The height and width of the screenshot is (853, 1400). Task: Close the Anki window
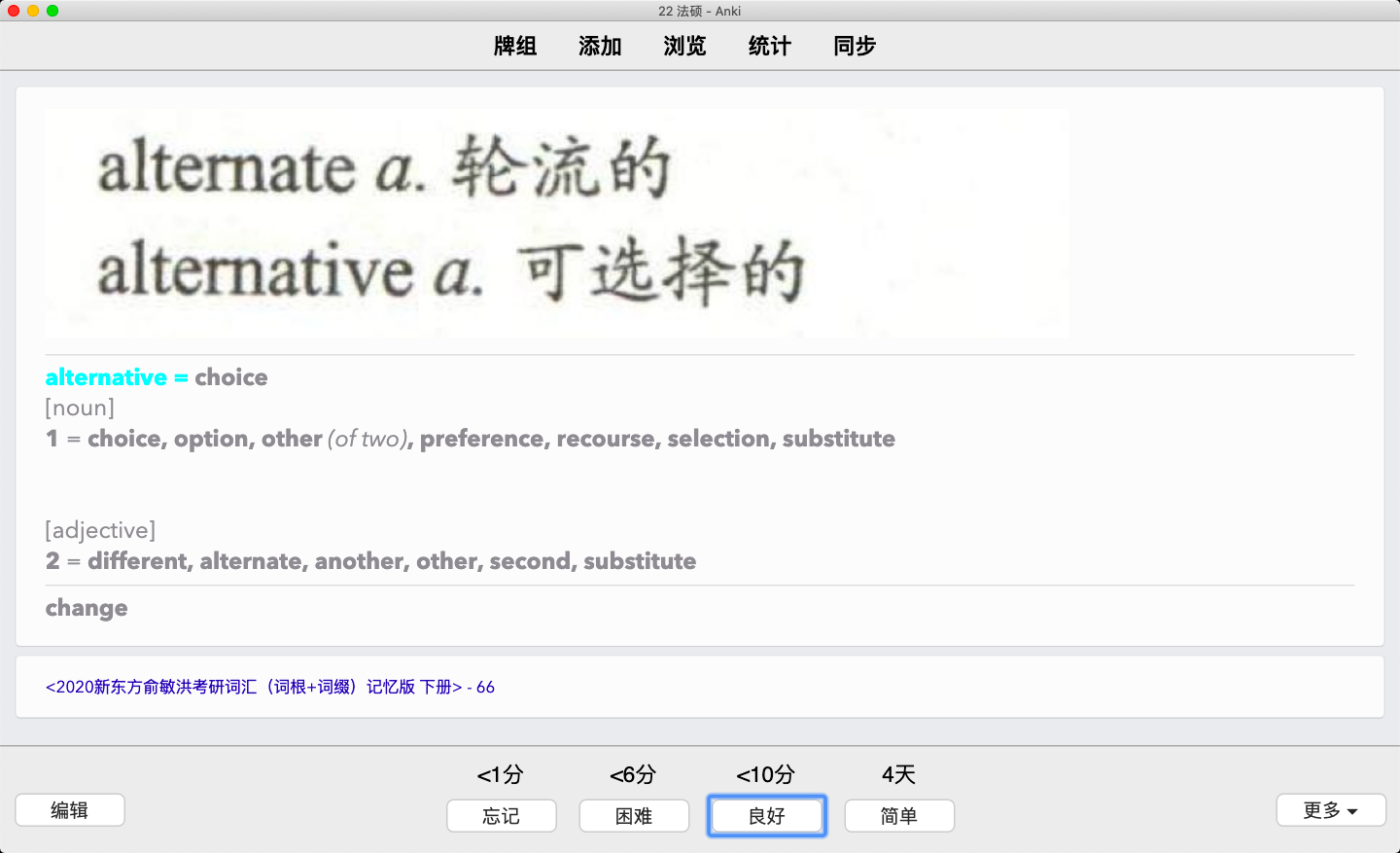point(14,11)
